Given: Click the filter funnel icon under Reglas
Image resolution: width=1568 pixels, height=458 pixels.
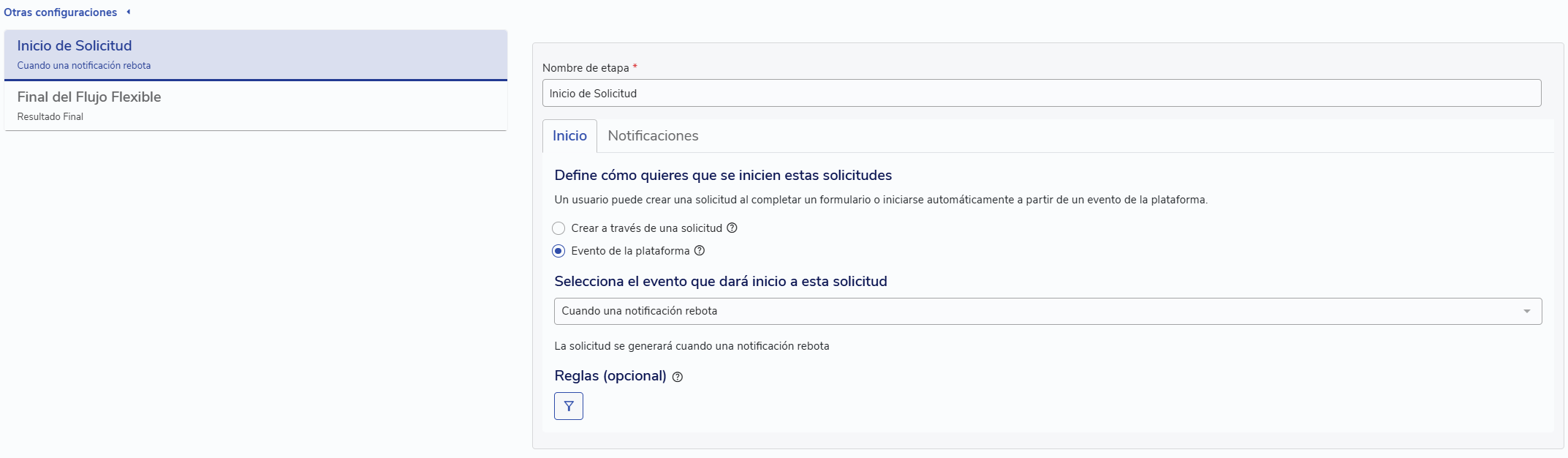Looking at the screenshot, I should point(569,406).
